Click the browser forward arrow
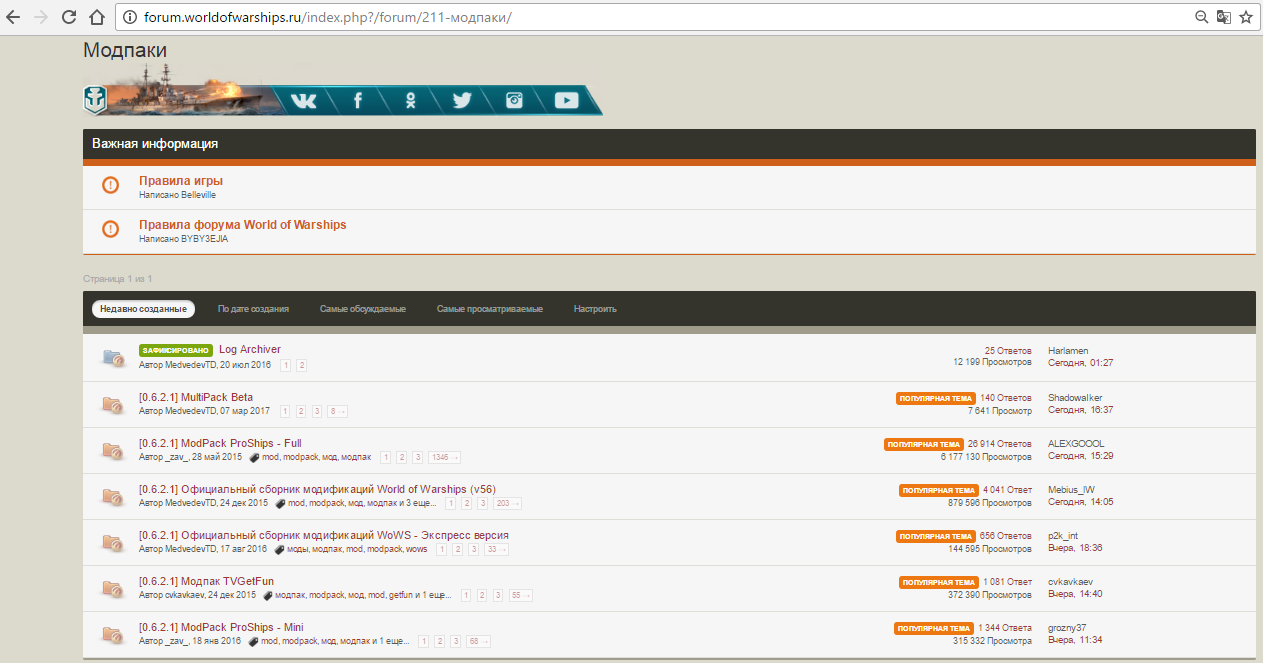1263x663 pixels. (x=41, y=17)
